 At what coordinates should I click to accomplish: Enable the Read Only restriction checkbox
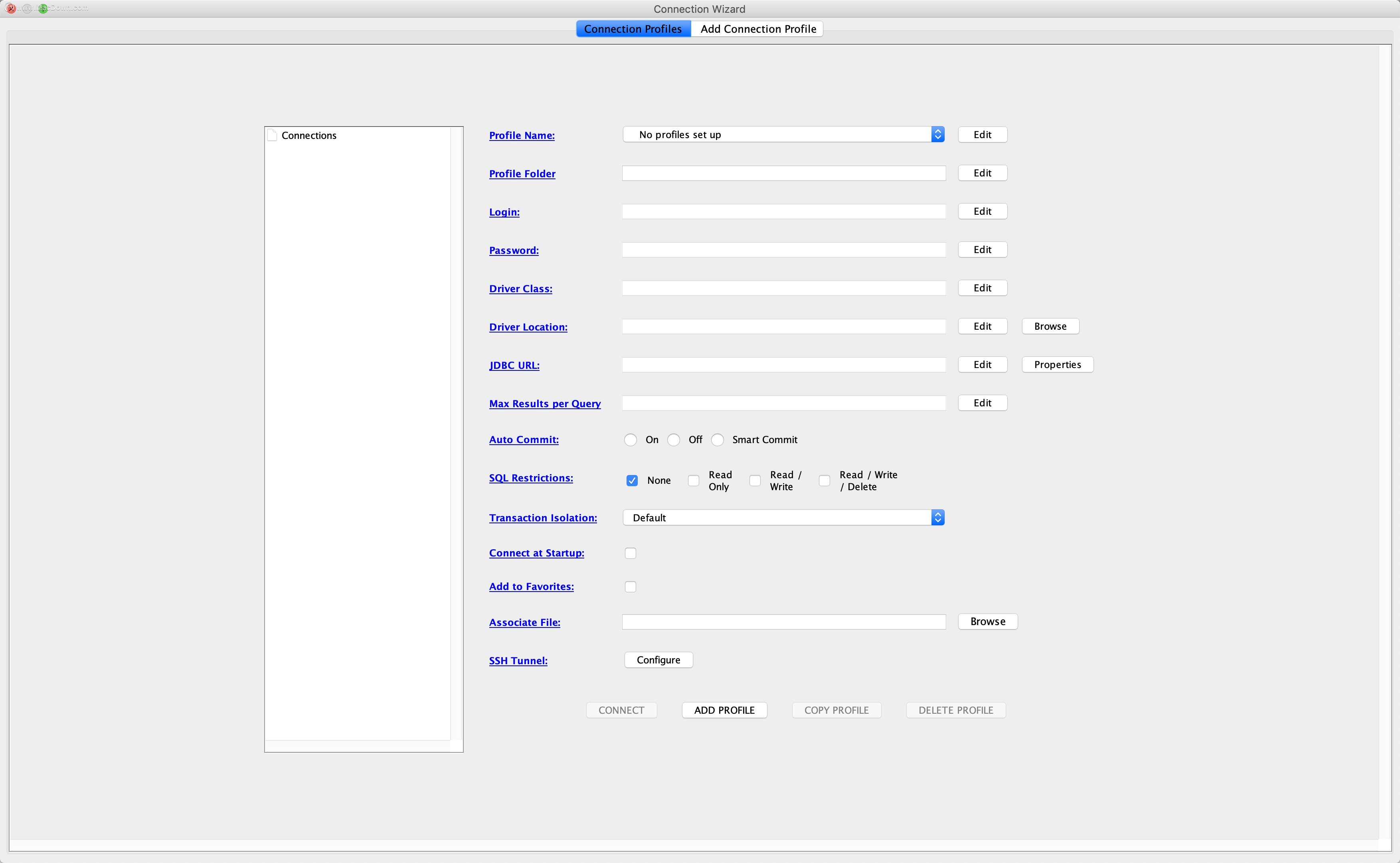tap(694, 481)
